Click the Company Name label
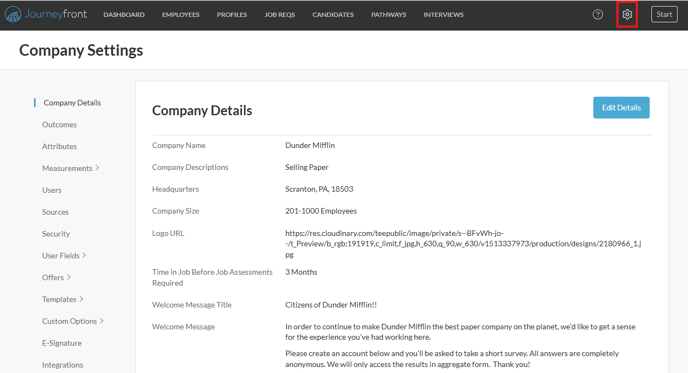The width and height of the screenshot is (688, 373). pyautogui.click(x=179, y=145)
